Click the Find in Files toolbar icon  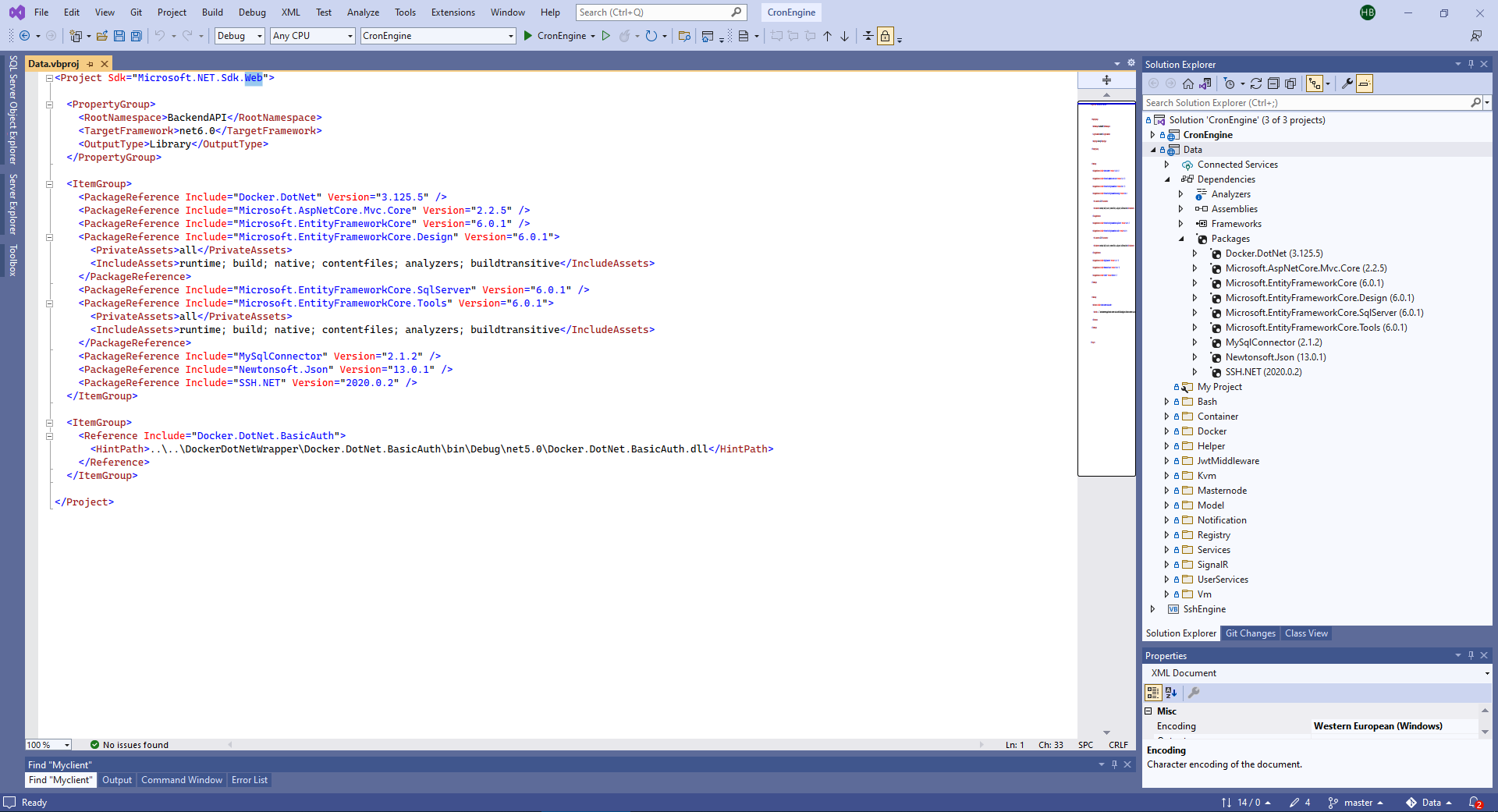click(x=684, y=36)
